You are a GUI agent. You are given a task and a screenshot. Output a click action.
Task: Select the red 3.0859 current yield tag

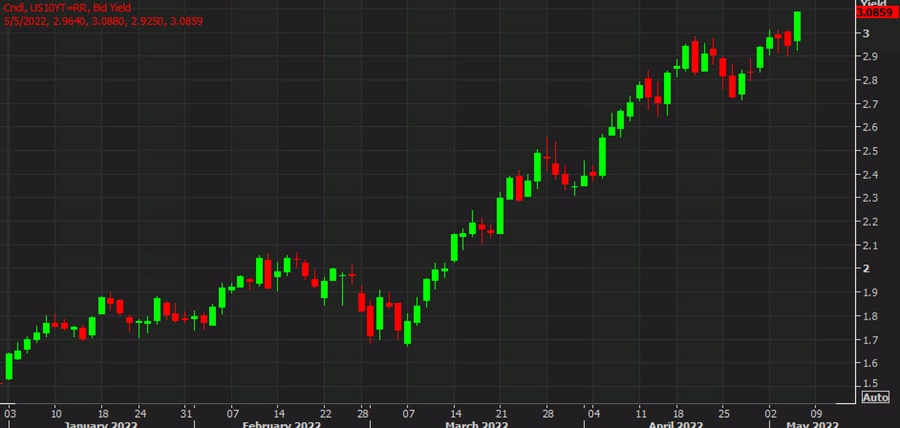(877, 12)
